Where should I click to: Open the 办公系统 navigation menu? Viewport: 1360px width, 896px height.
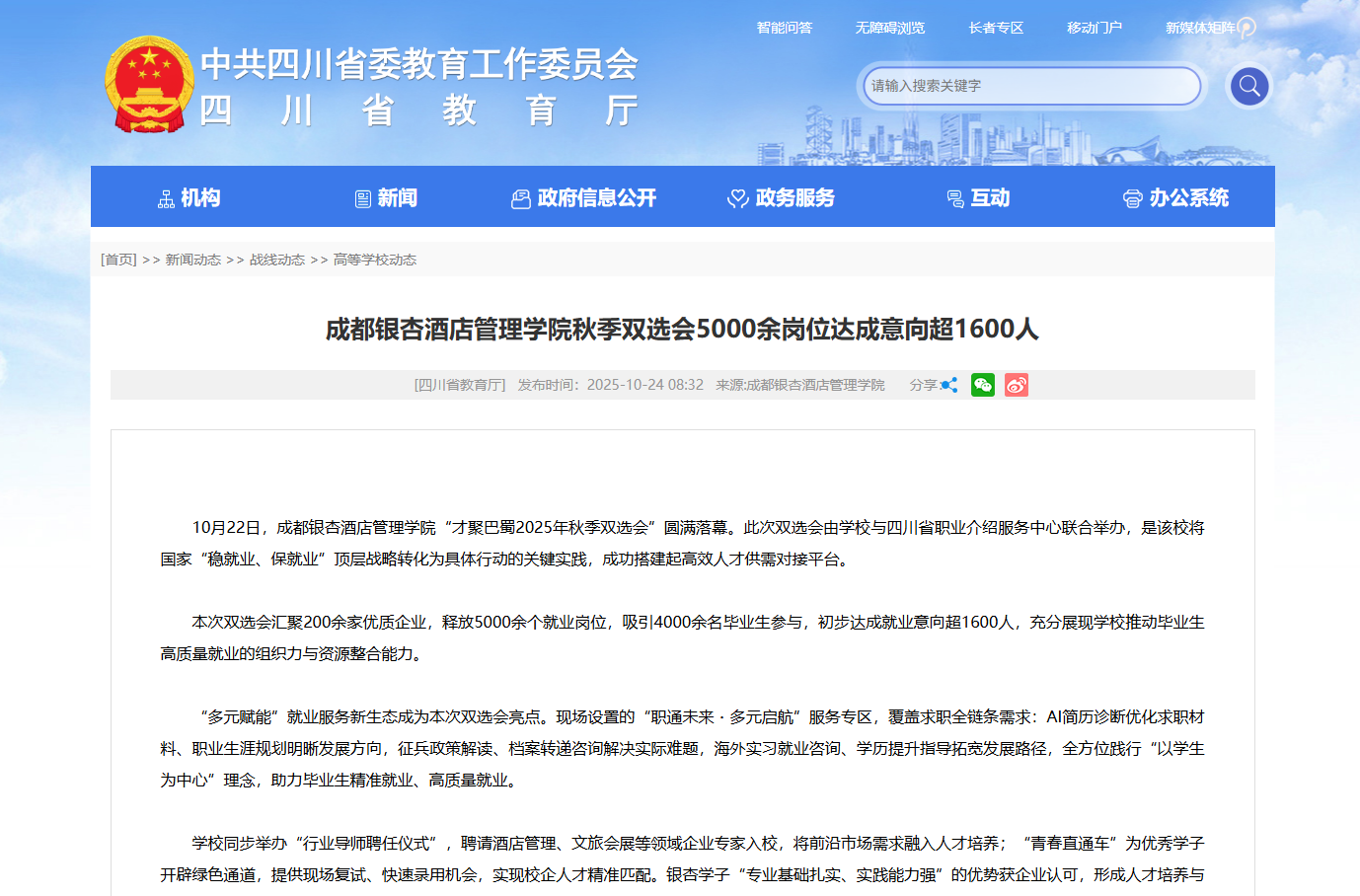click(1175, 197)
